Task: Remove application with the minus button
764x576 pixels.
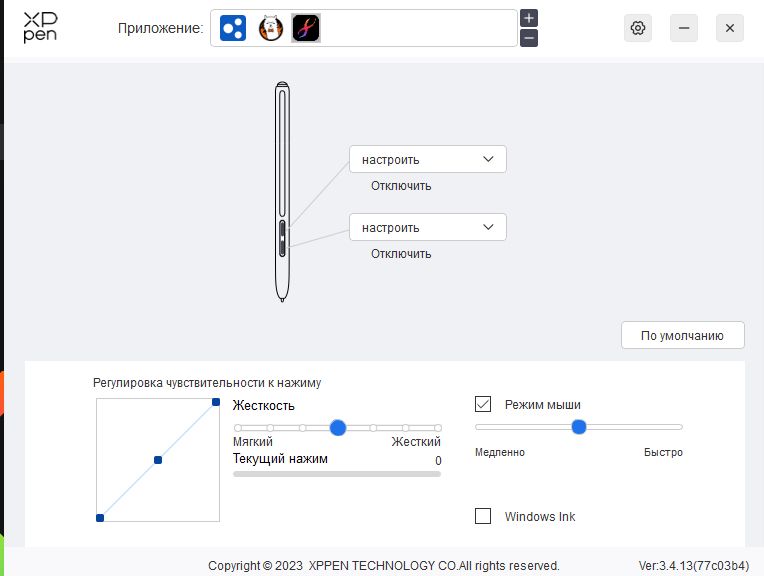Action: [x=529, y=38]
